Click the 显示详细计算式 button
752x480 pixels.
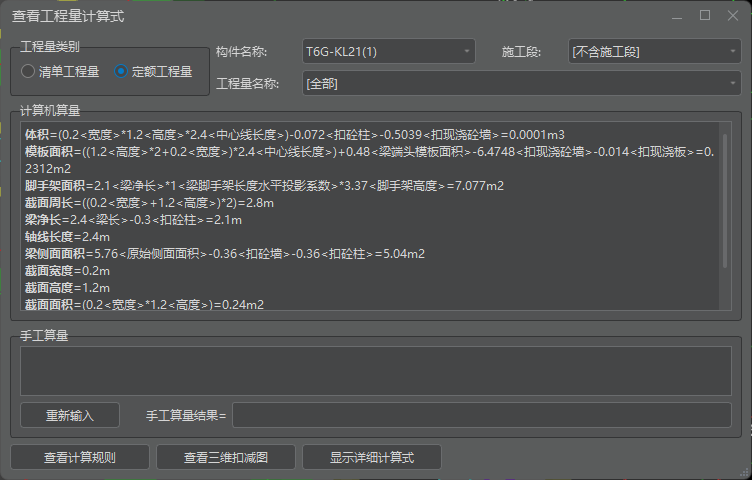[372, 457]
